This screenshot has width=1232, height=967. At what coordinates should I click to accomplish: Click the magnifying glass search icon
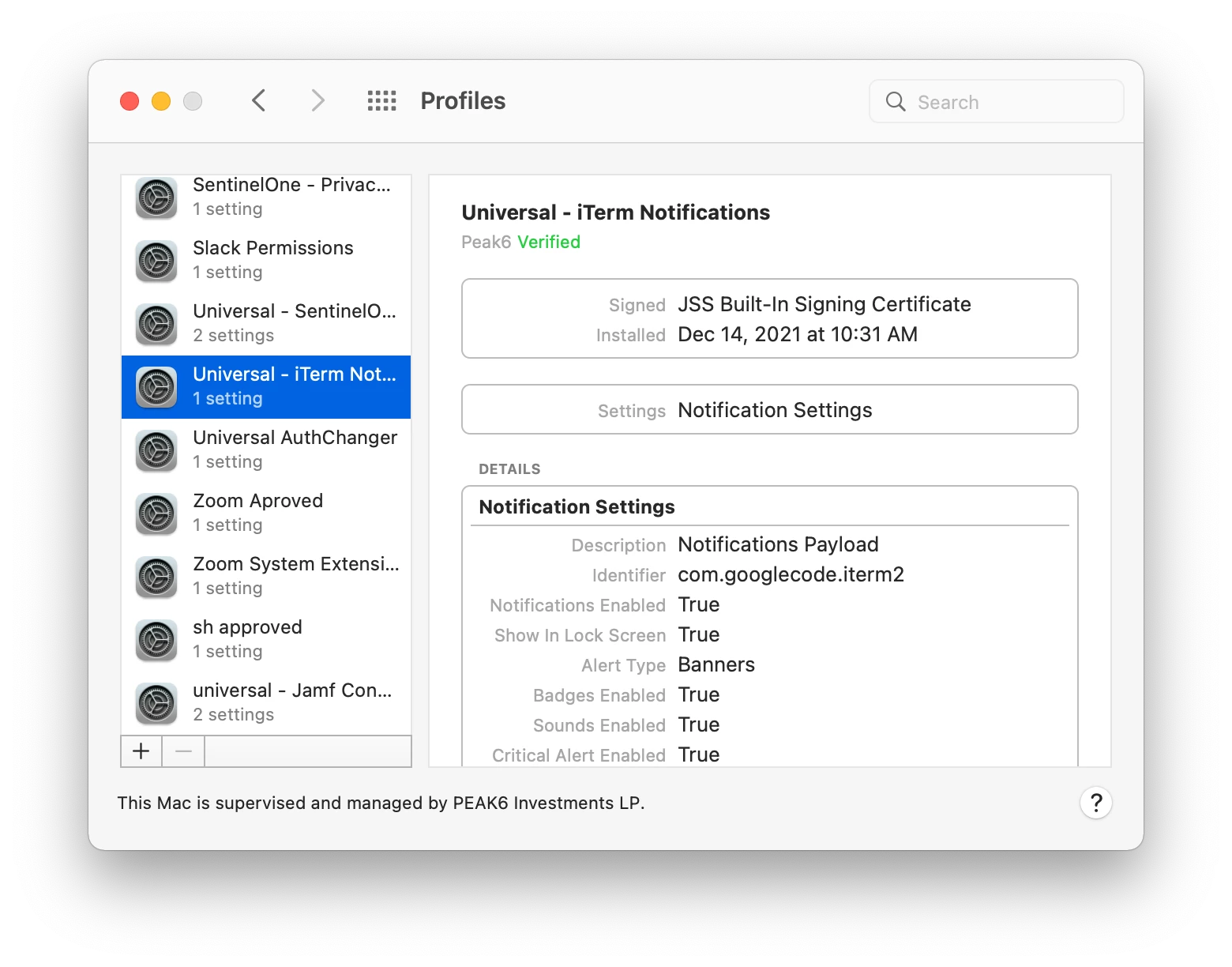point(896,102)
